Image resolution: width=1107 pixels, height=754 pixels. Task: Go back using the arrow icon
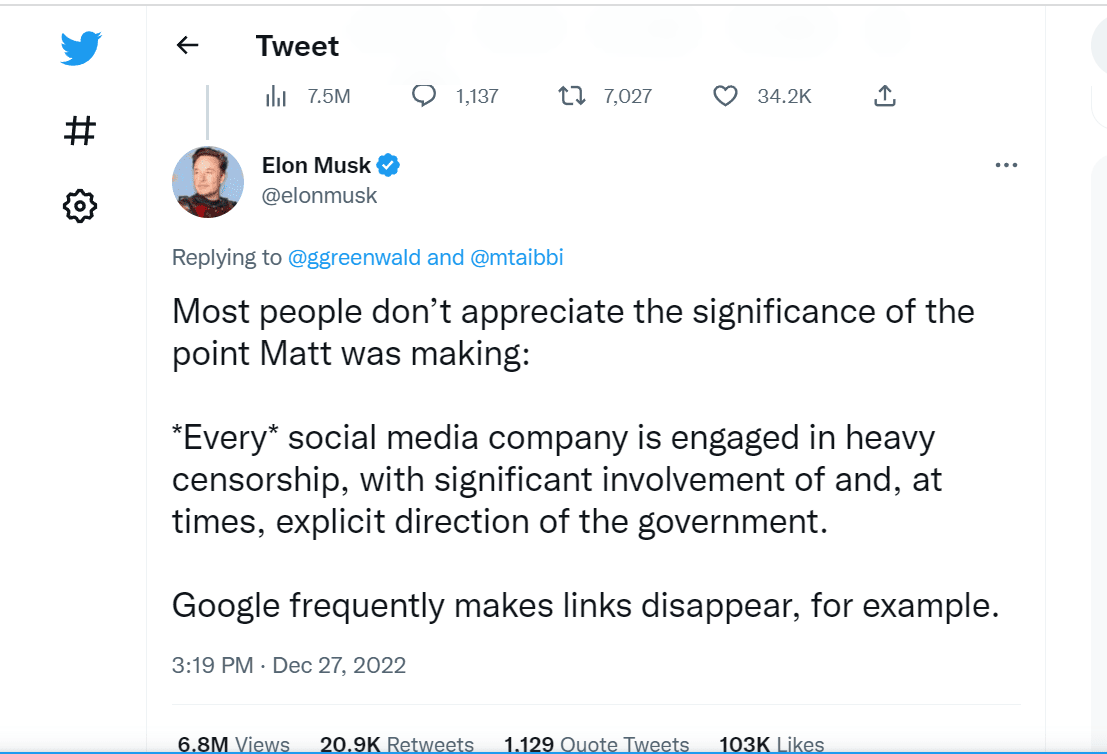[187, 45]
